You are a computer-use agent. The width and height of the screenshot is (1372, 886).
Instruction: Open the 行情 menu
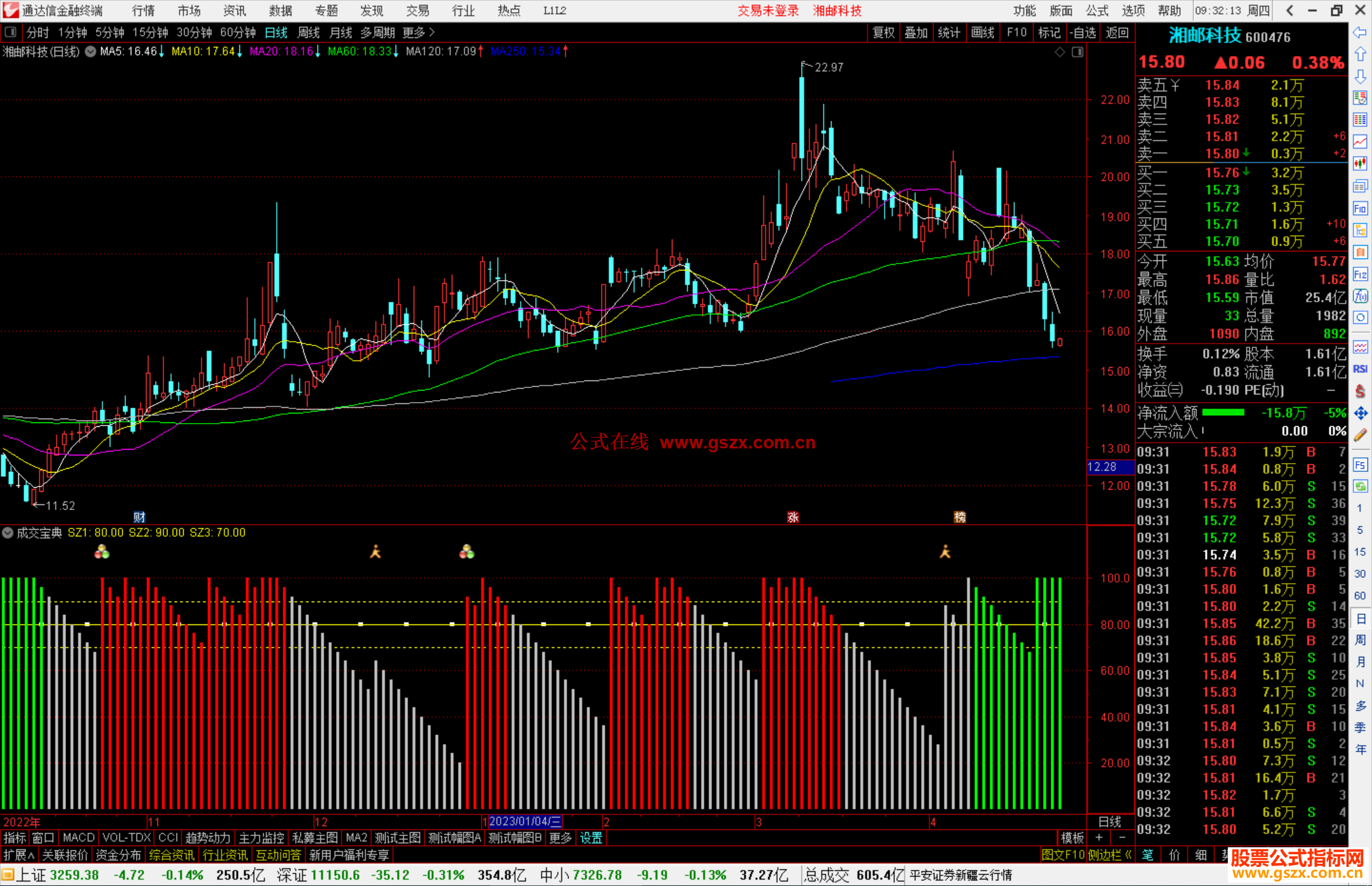pos(144,11)
